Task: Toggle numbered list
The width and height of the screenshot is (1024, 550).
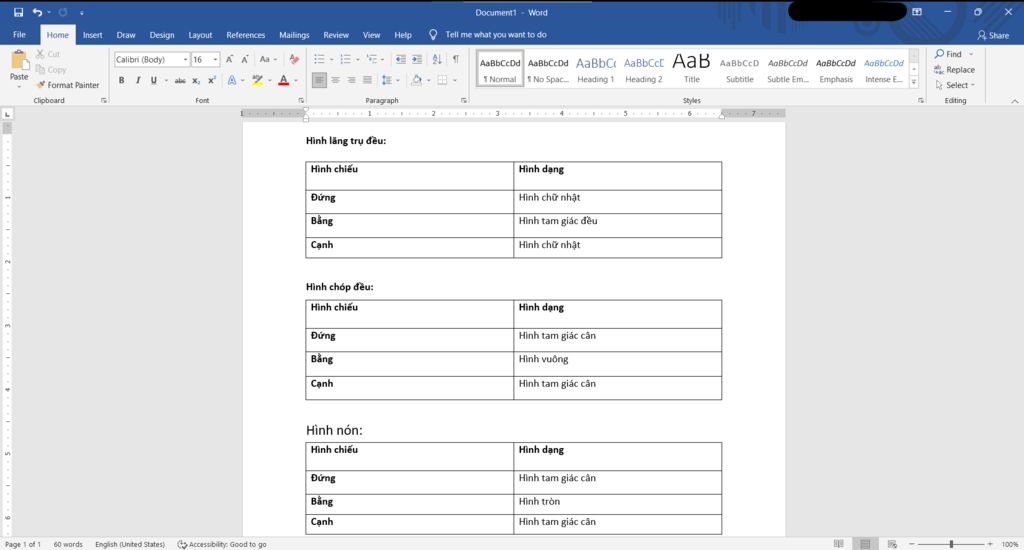Action: click(345, 59)
